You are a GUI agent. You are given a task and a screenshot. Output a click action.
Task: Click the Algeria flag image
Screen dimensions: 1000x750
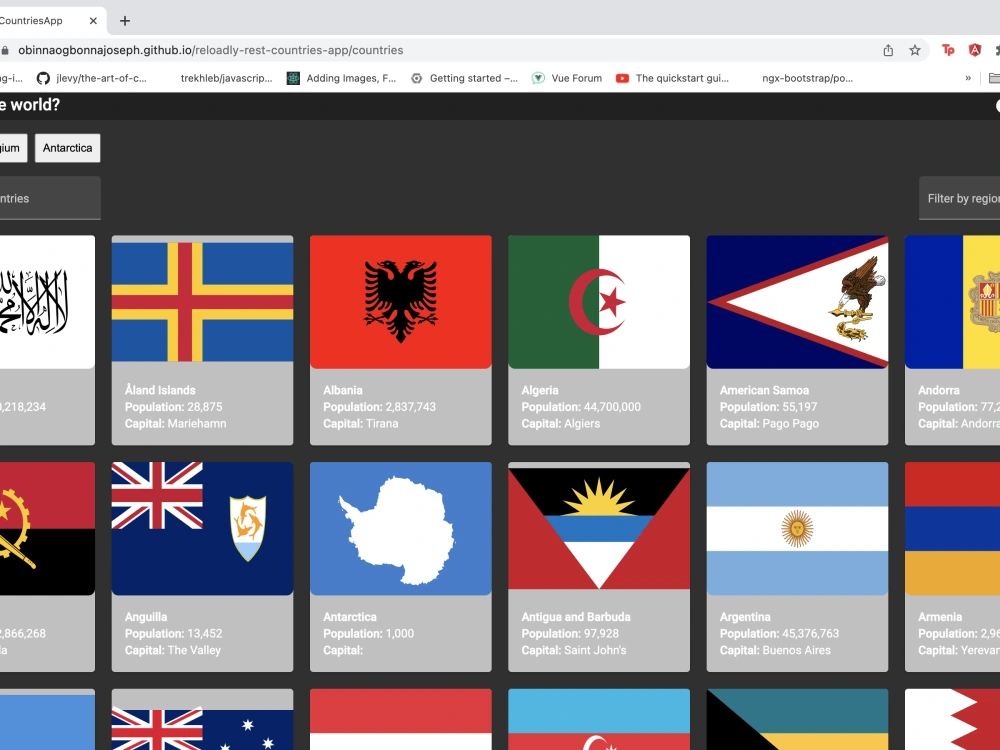599,302
